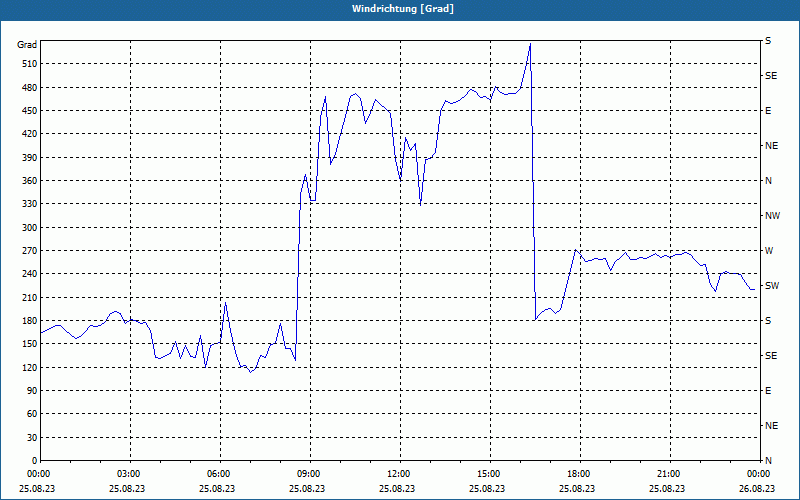Click the '0' y-axis origin value
The height and width of the screenshot is (500, 800).
[34, 461]
